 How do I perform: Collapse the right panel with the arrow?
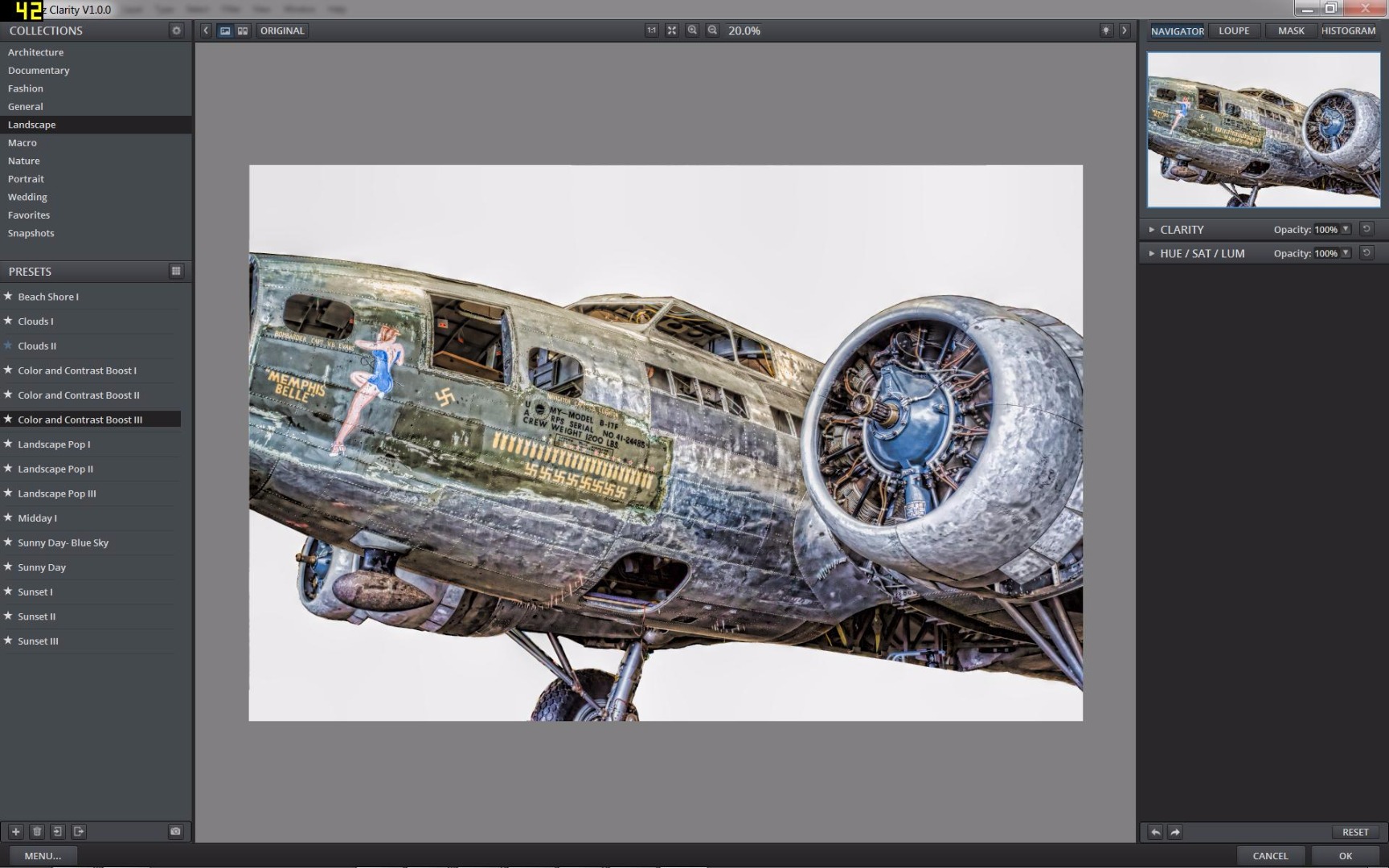click(x=1125, y=31)
